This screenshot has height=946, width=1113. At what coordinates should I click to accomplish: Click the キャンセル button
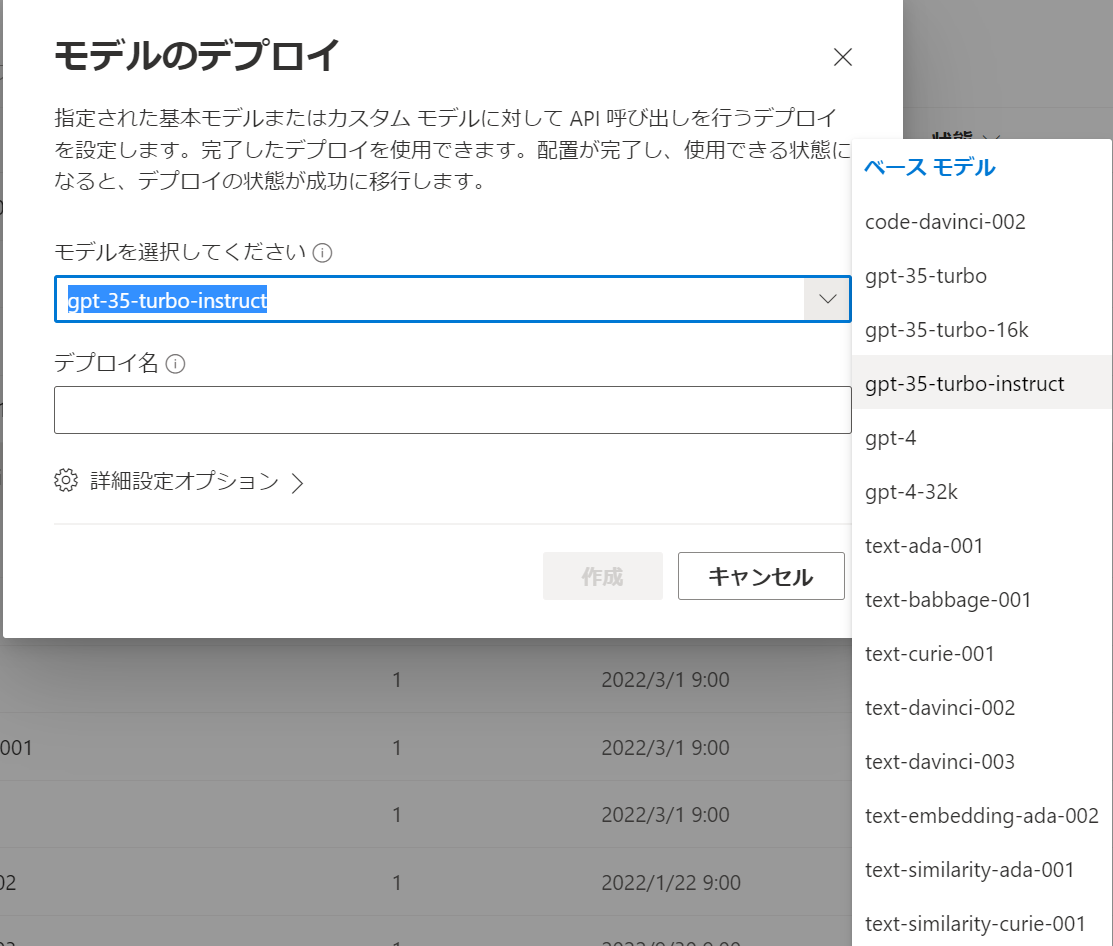point(761,576)
